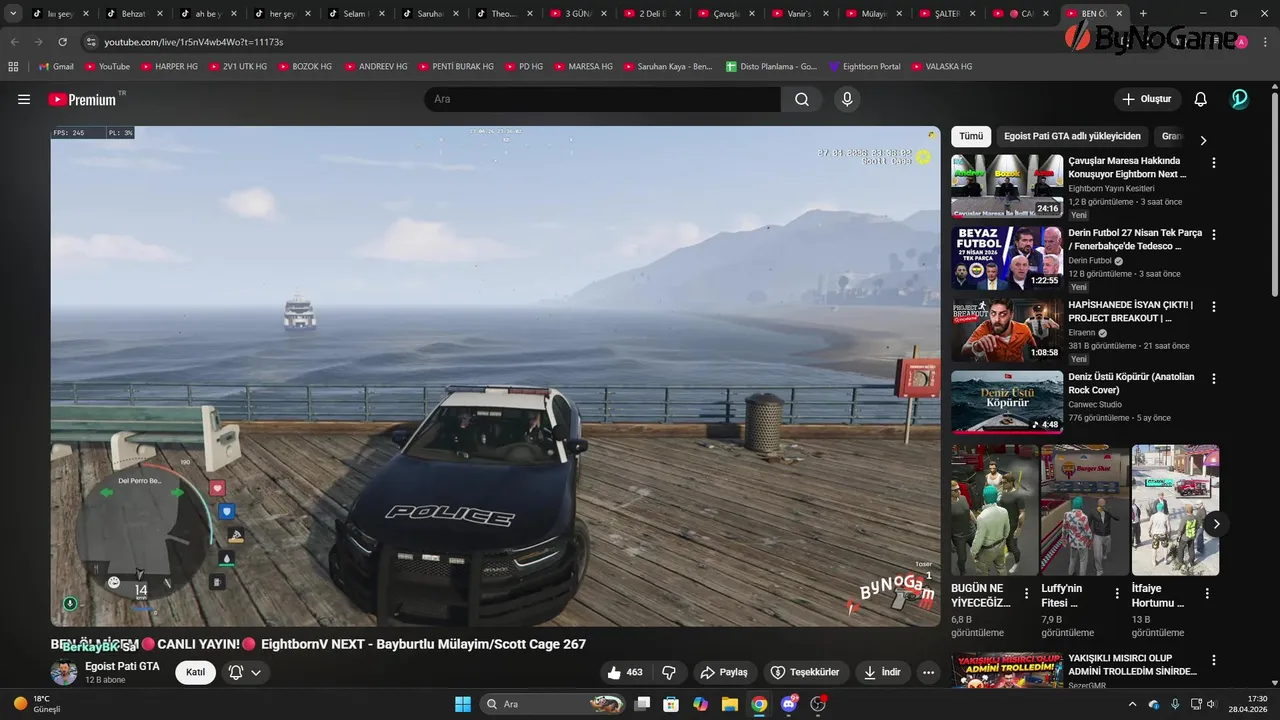Switch to the 2 Deli browser tab
The width and height of the screenshot is (1280, 720).
[651, 14]
